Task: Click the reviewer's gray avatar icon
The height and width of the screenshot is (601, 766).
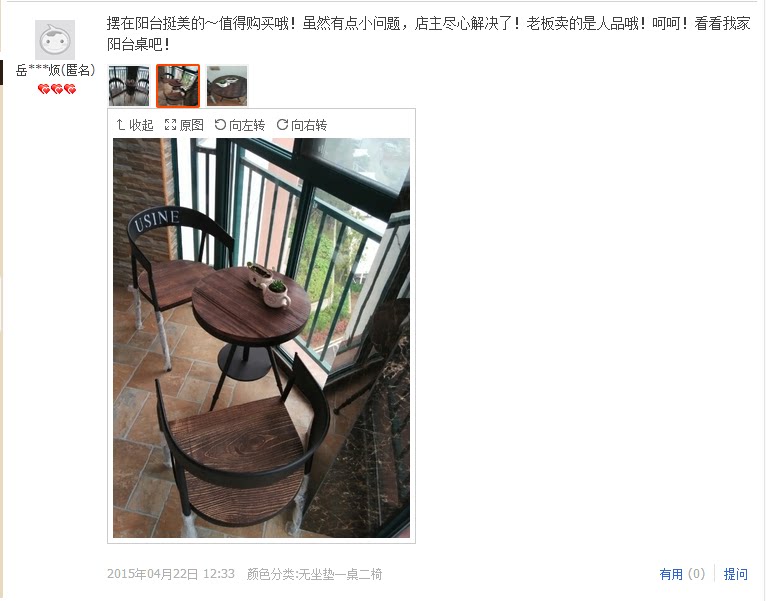Action: [55, 40]
